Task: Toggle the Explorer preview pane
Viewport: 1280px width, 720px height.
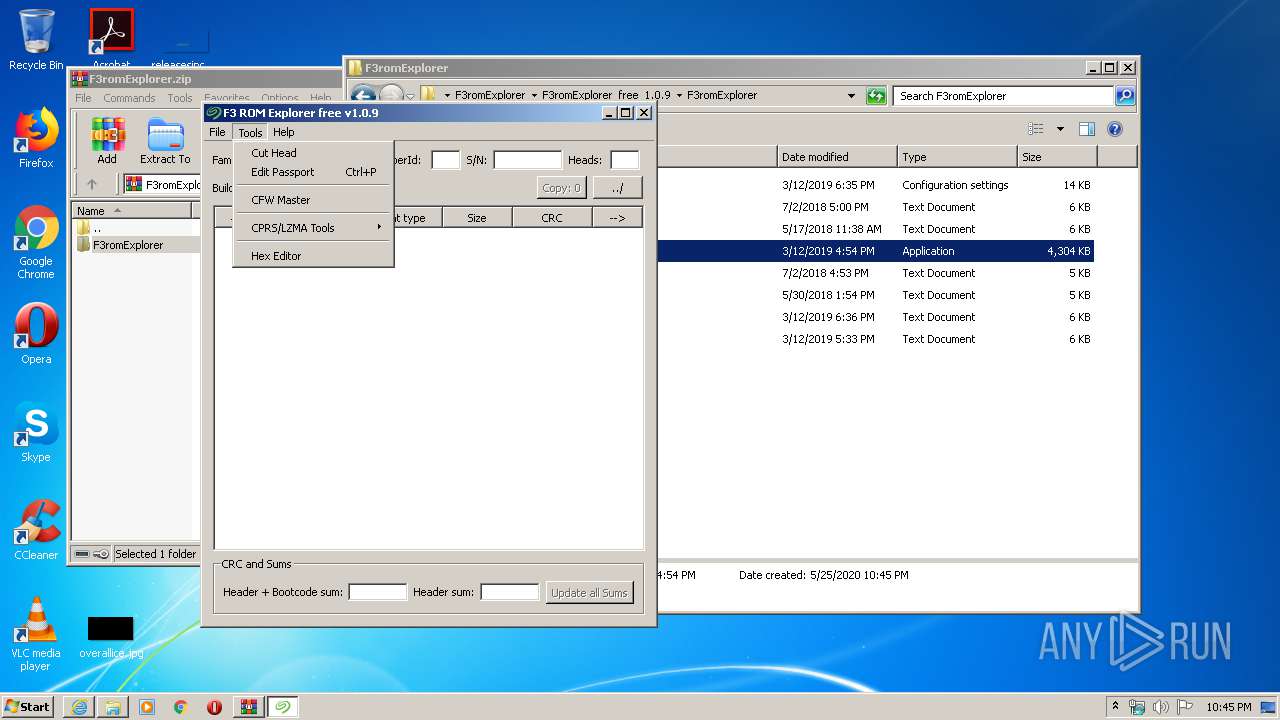Action: (1087, 129)
